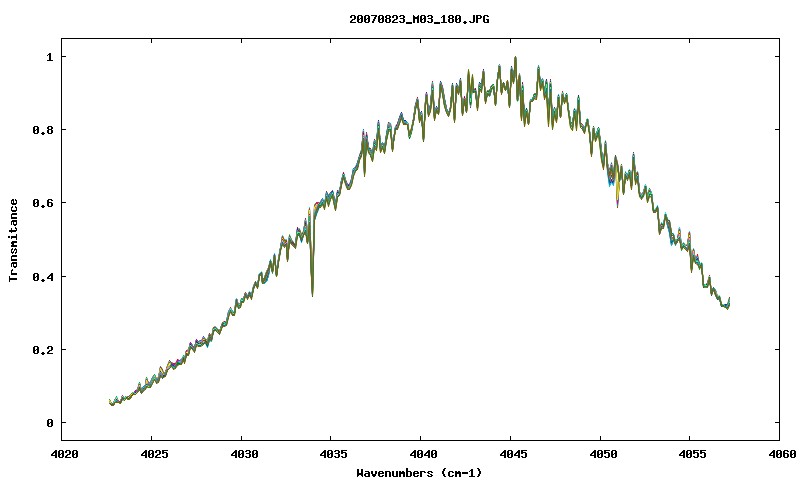Click y-axis tick label 0
This screenshot has height=480, width=800.
point(49,423)
